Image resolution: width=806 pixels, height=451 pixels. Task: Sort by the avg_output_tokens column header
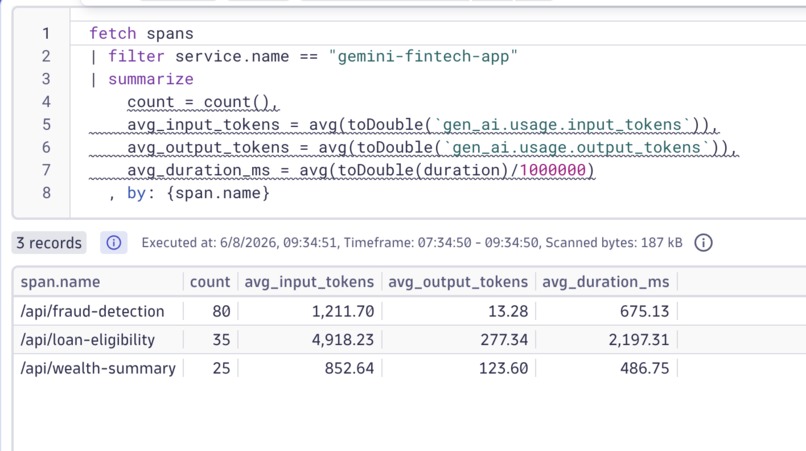458,282
